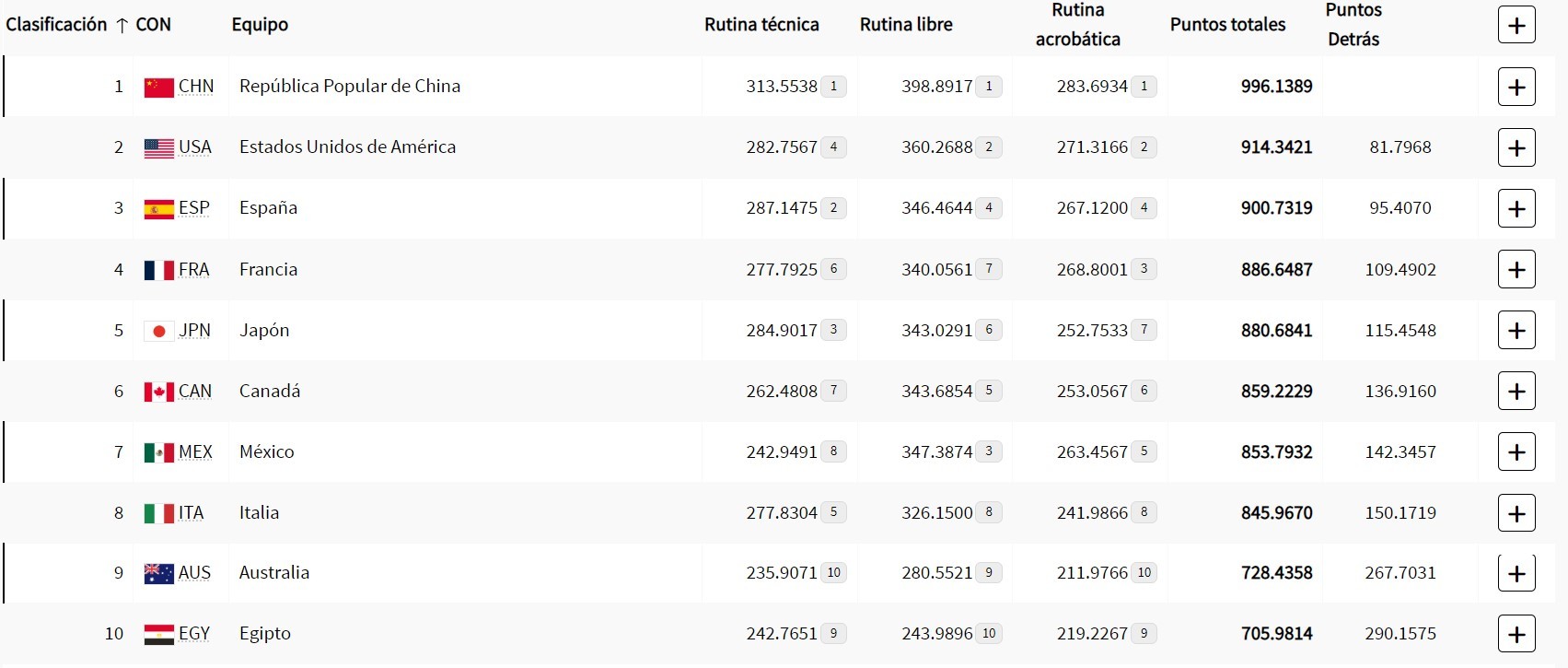Click the Puntos totales column header

click(x=1227, y=25)
